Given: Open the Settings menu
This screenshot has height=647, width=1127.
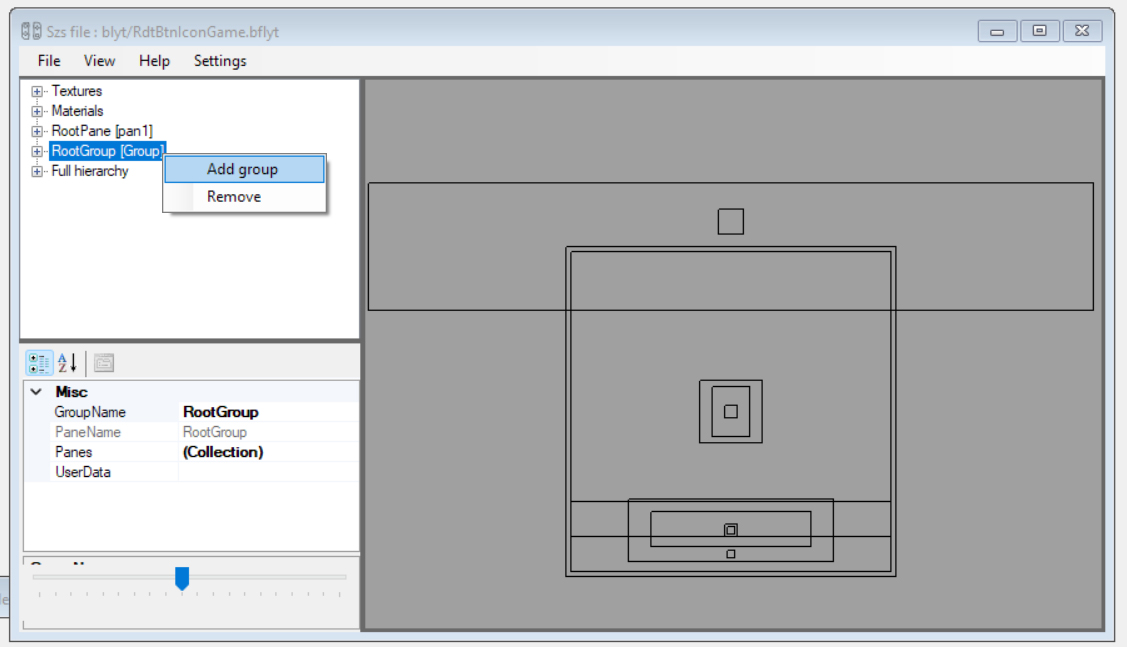Looking at the screenshot, I should coord(220,61).
